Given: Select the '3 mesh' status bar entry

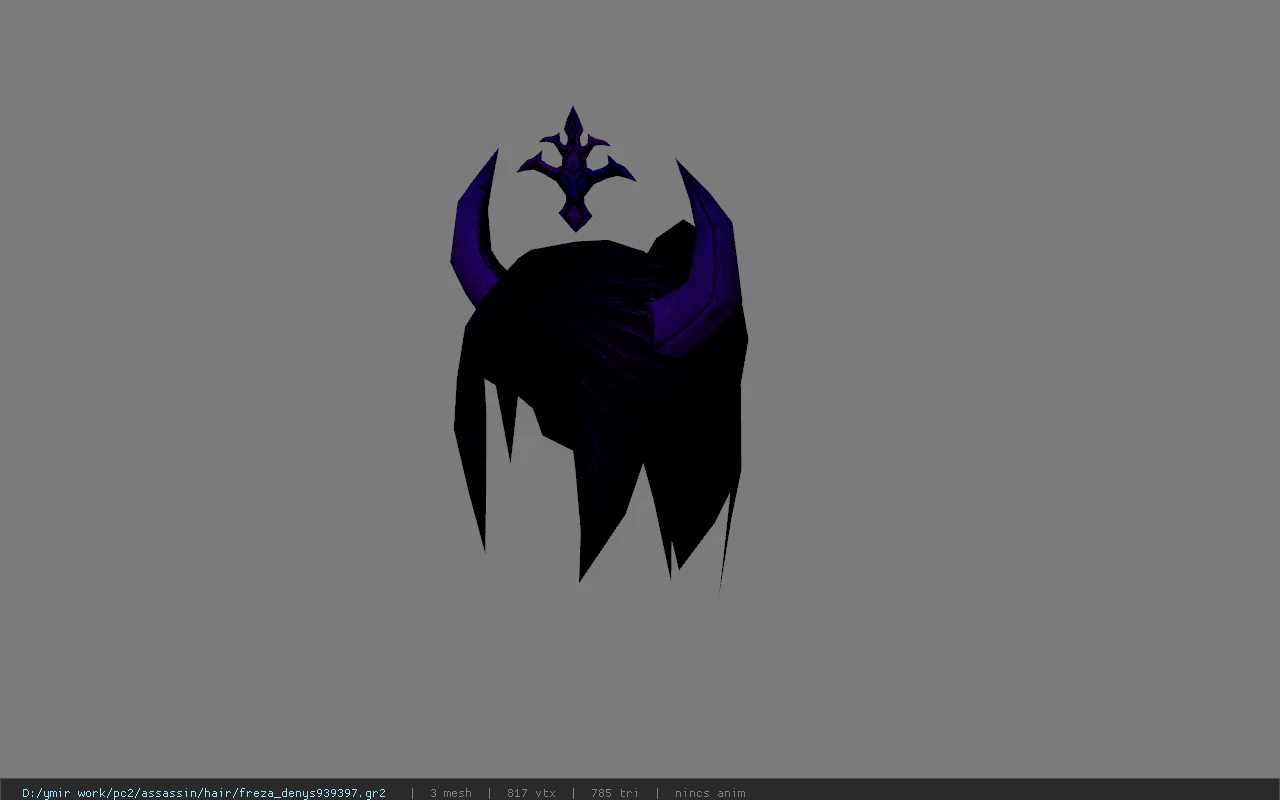Looking at the screenshot, I should coord(451,793).
